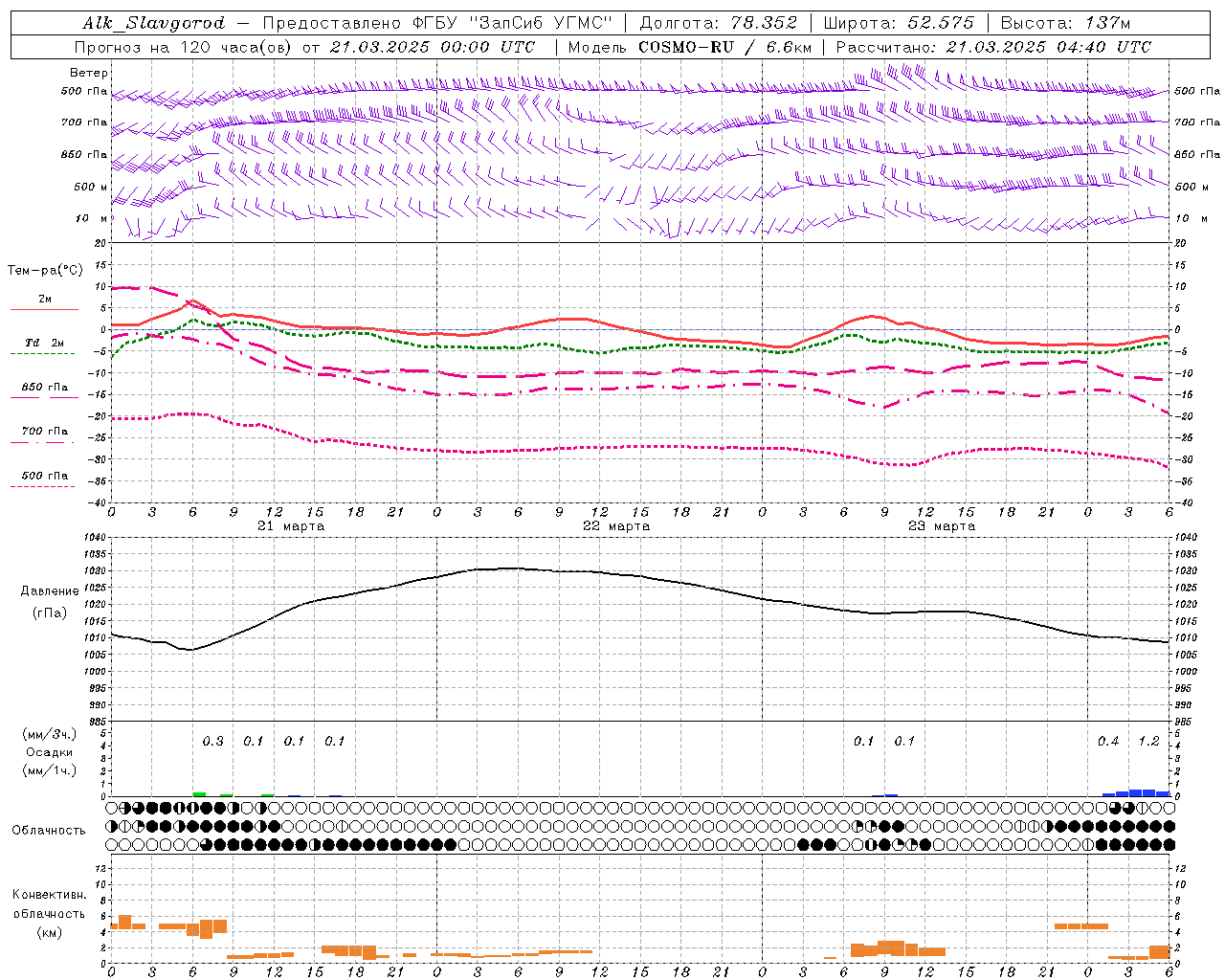This screenshot has height=980, width=1225.
Task: Click the 10 м wind level label on the left
Action: (93, 218)
